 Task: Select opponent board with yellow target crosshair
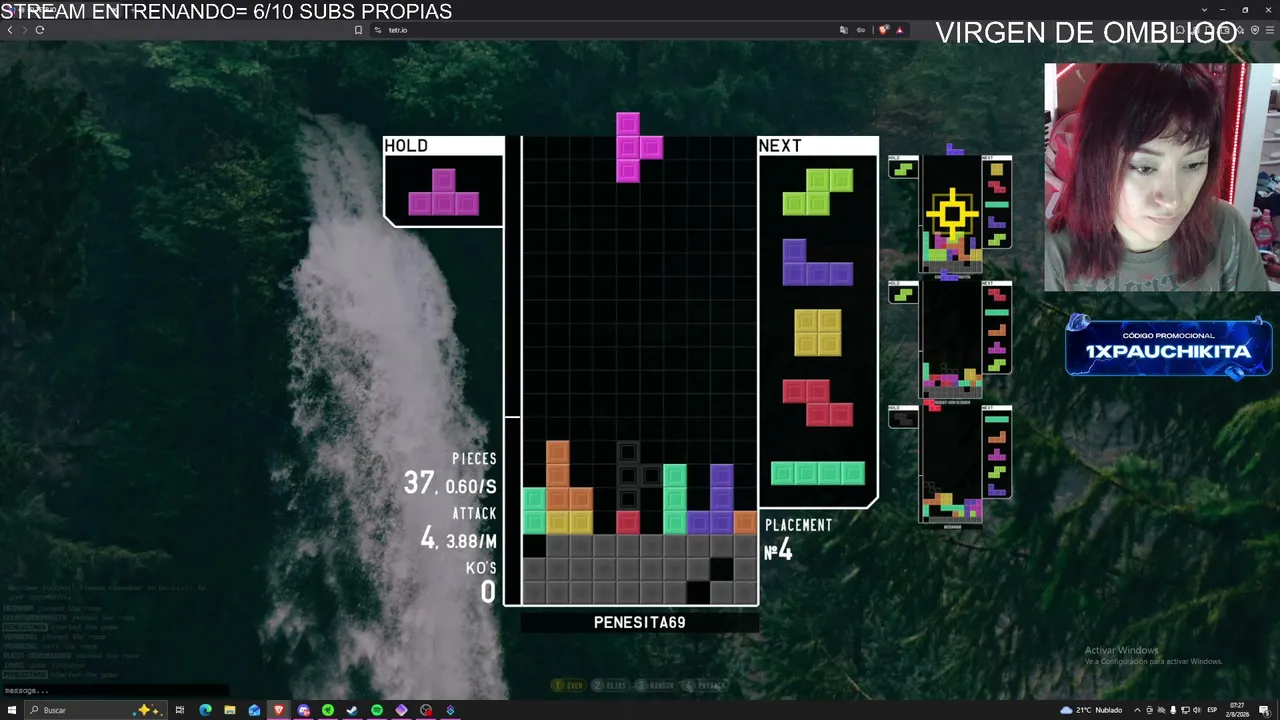coord(952,214)
